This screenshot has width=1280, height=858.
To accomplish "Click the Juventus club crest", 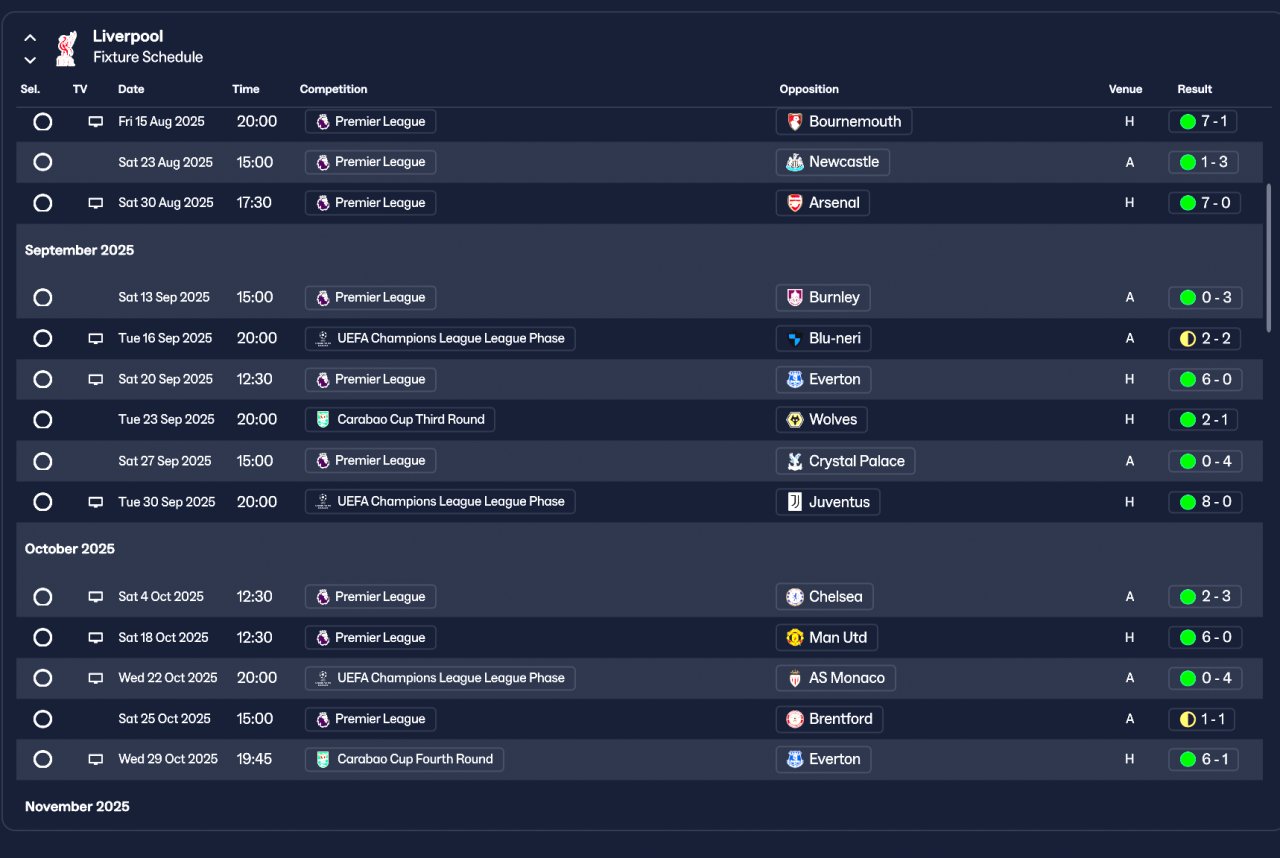I will [795, 502].
